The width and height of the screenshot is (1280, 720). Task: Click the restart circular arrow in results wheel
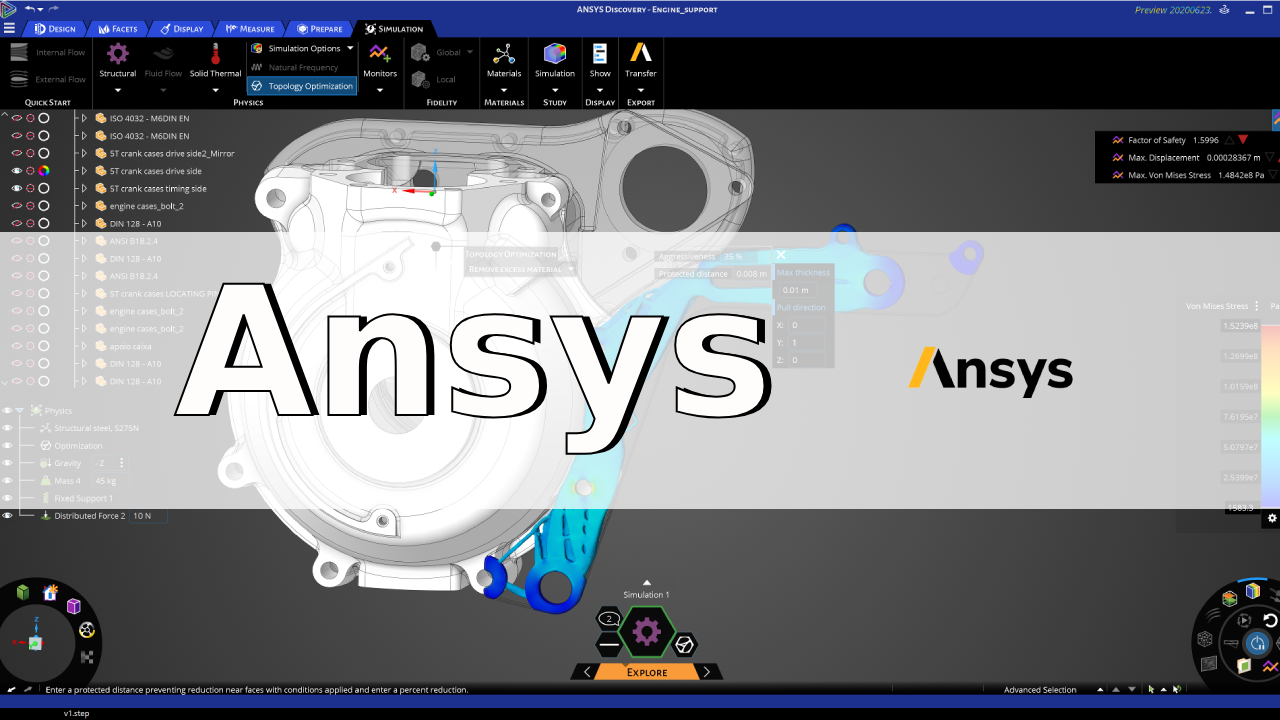click(x=1270, y=621)
